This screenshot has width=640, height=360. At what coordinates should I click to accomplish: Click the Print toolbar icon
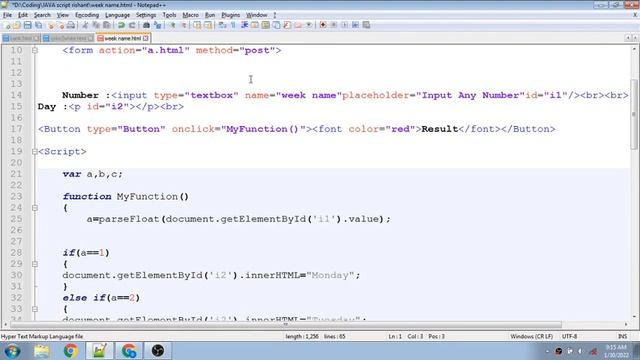coord(71,25)
